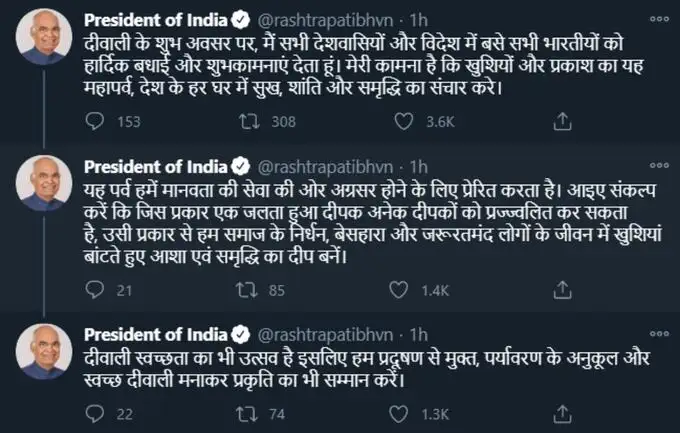The image size is (680, 433).
Task: Click verified badge on the last tweet
Action: (x=241, y=332)
